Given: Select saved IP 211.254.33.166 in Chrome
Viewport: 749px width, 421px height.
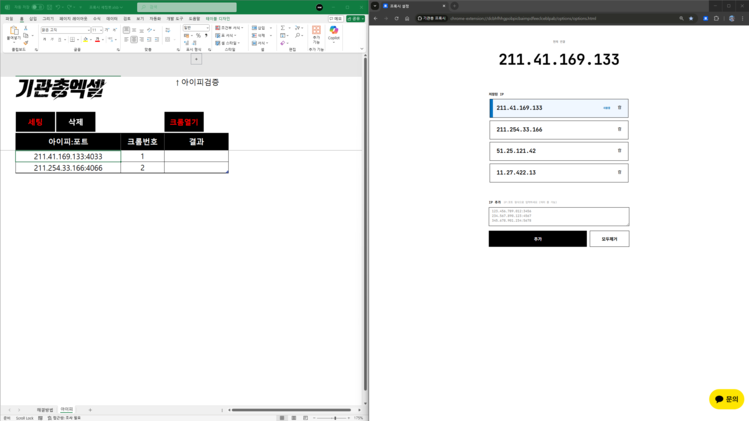Looking at the screenshot, I should pos(558,130).
